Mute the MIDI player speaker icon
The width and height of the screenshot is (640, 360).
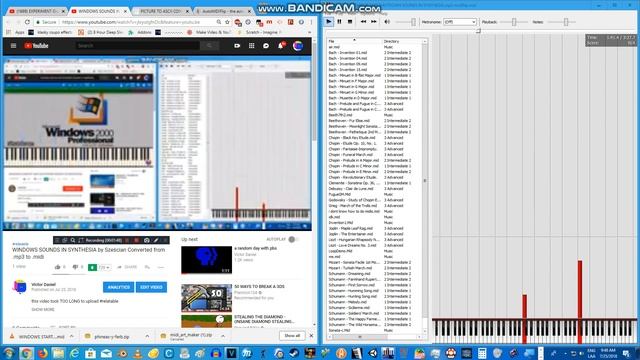point(387,22)
